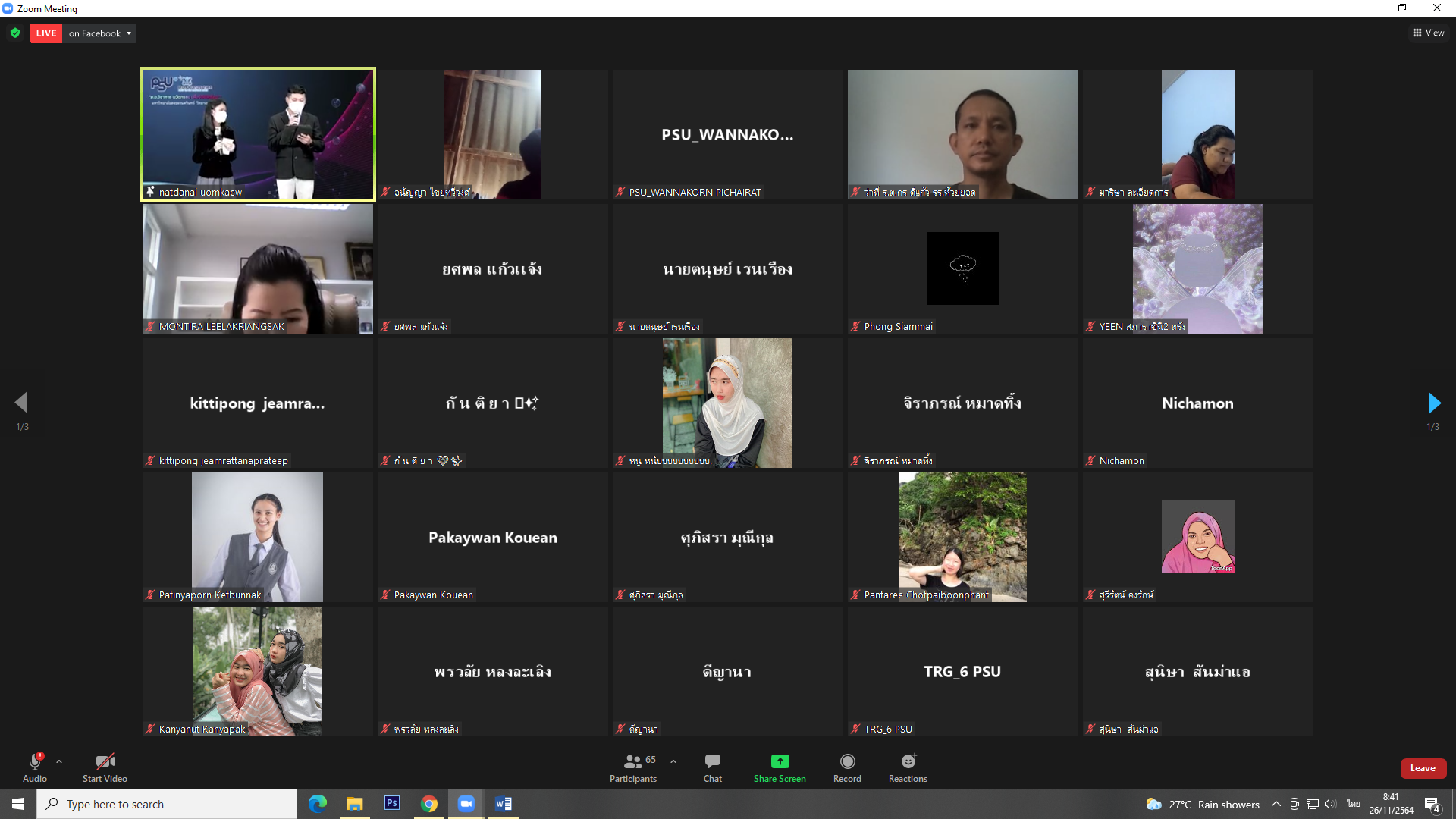Expand the participants options caret
Image resolution: width=1456 pixels, height=819 pixels.
click(x=673, y=761)
